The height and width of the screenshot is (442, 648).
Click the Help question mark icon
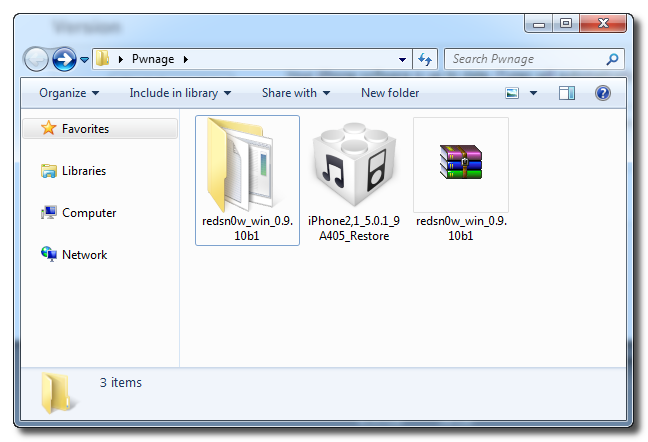(x=603, y=93)
